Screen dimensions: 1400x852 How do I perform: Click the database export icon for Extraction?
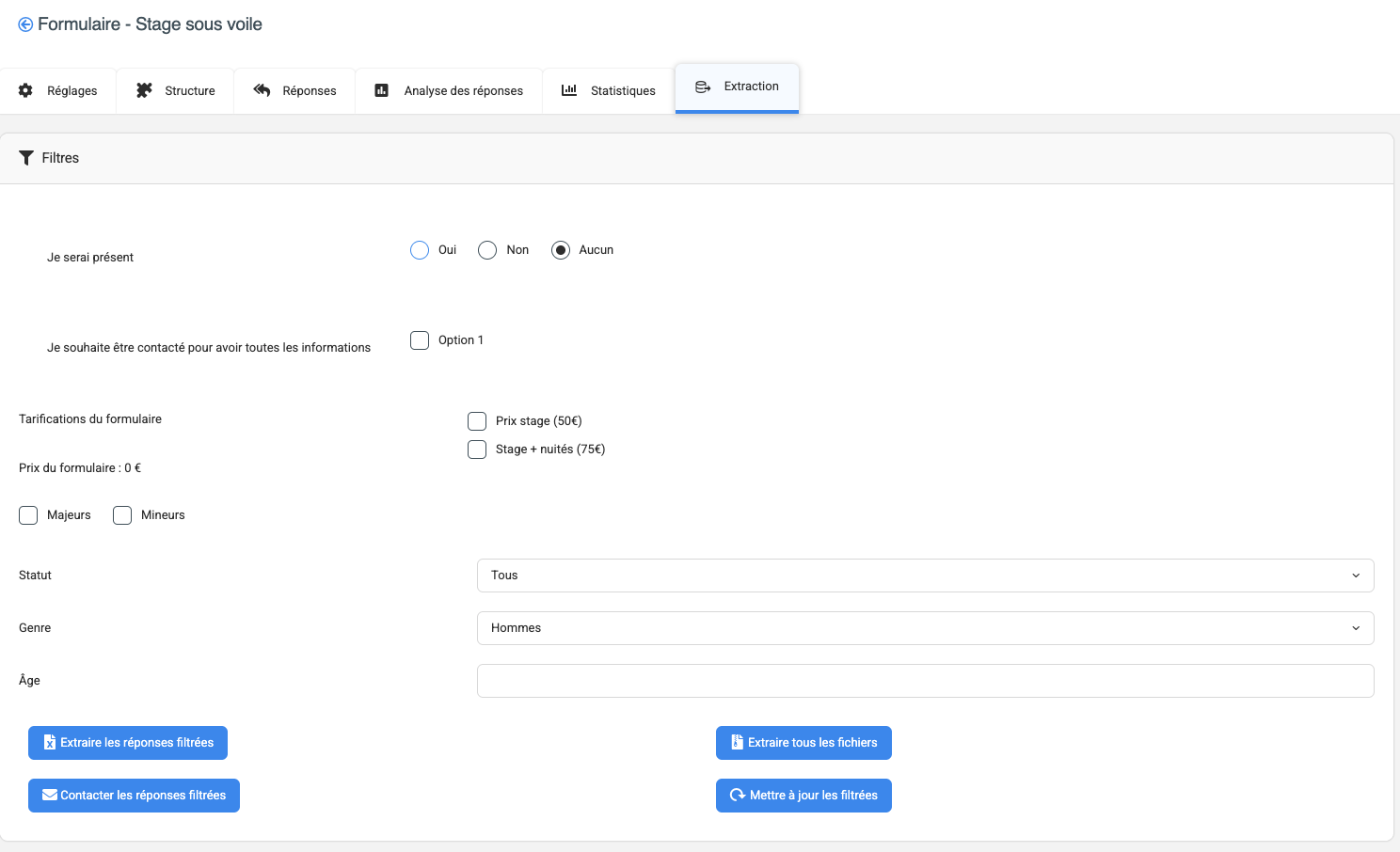[x=703, y=87]
